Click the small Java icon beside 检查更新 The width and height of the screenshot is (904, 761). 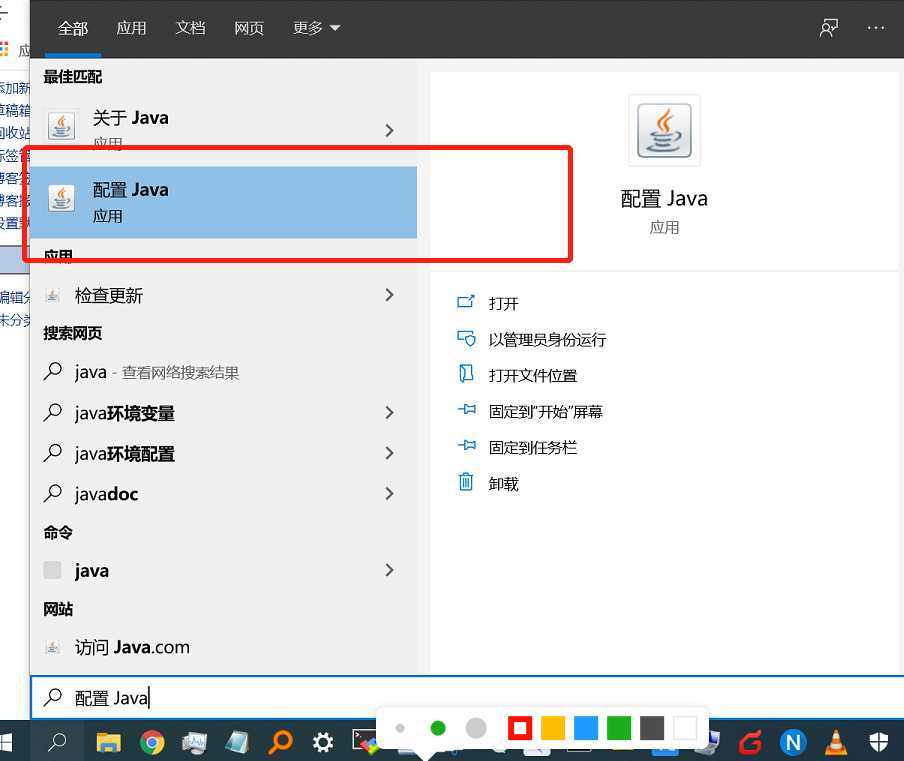tap(52, 296)
